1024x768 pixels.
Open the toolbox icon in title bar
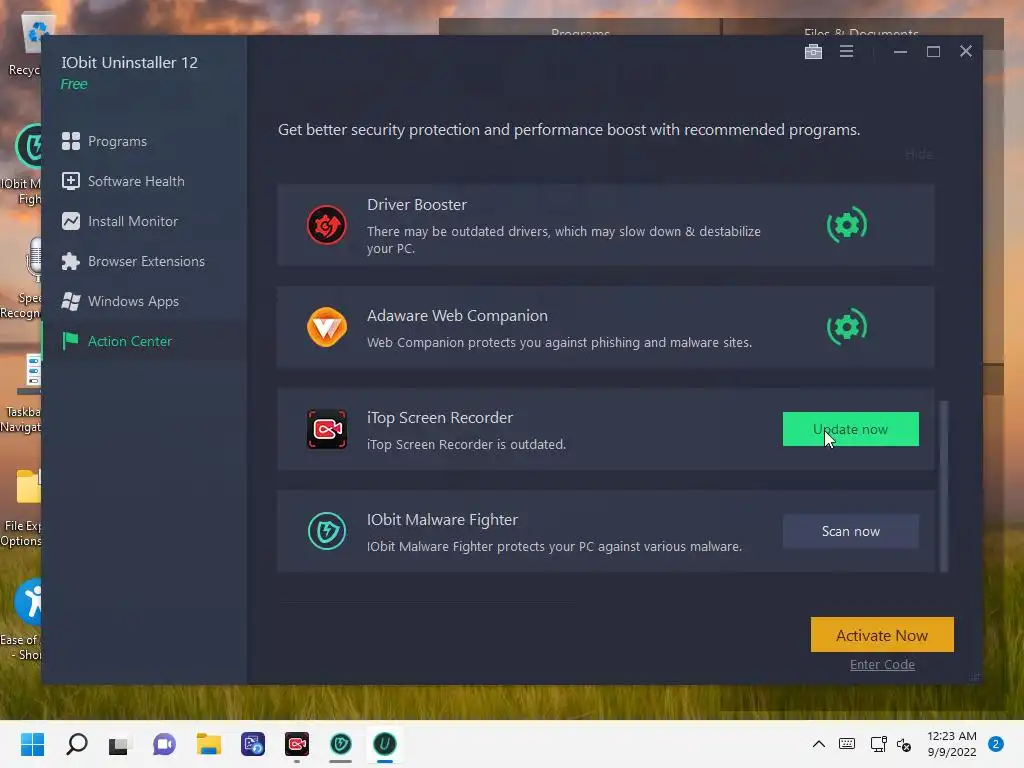pyautogui.click(x=813, y=52)
